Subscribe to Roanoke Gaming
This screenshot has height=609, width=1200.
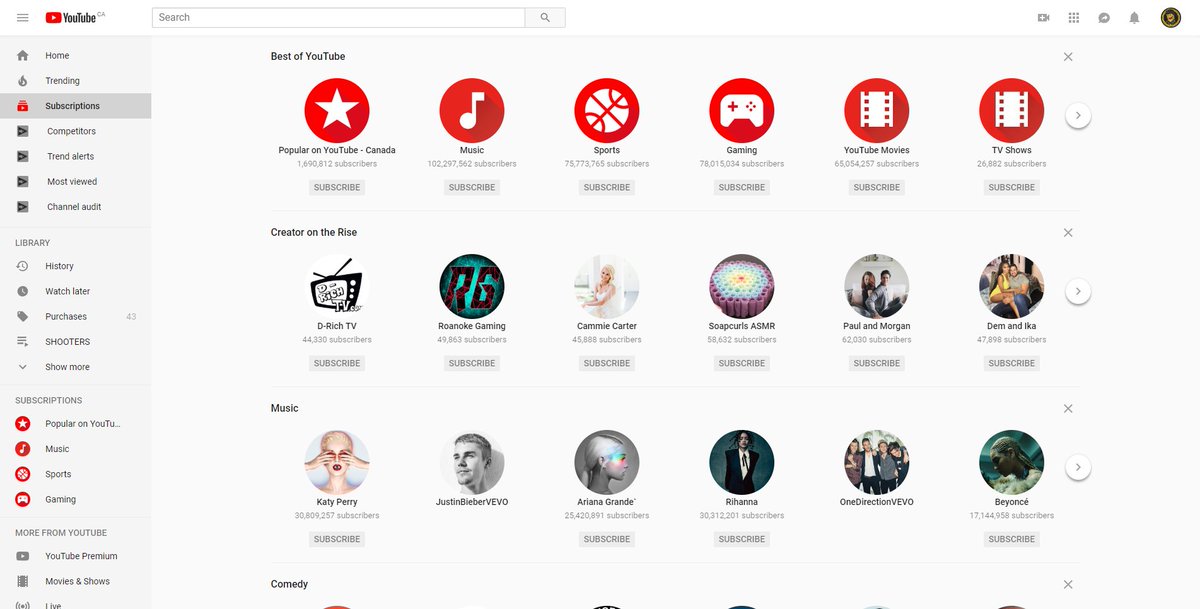coord(472,363)
